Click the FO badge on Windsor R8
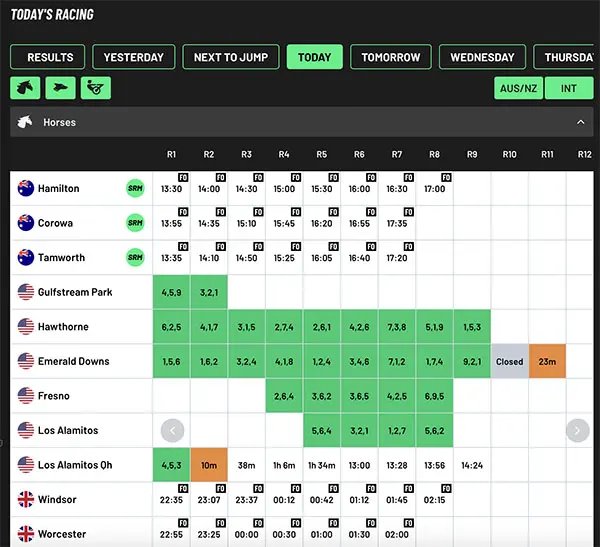600x547 pixels. click(446, 488)
